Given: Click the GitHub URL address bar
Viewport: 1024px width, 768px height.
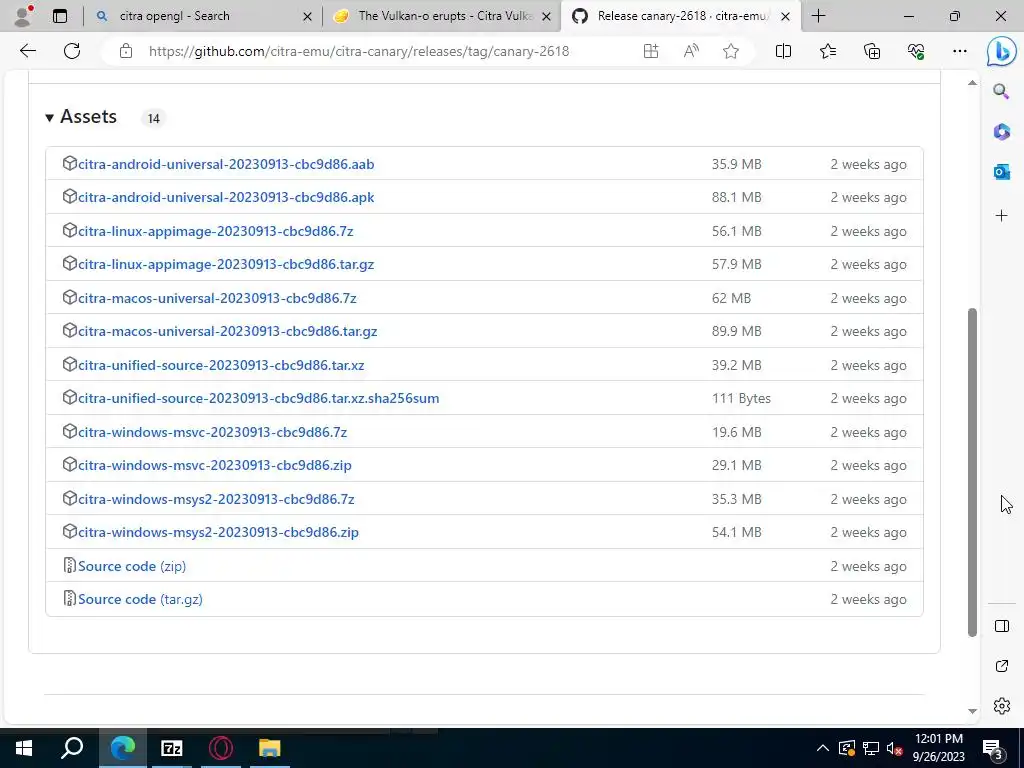Looking at the screenshot, I should 359,51.
